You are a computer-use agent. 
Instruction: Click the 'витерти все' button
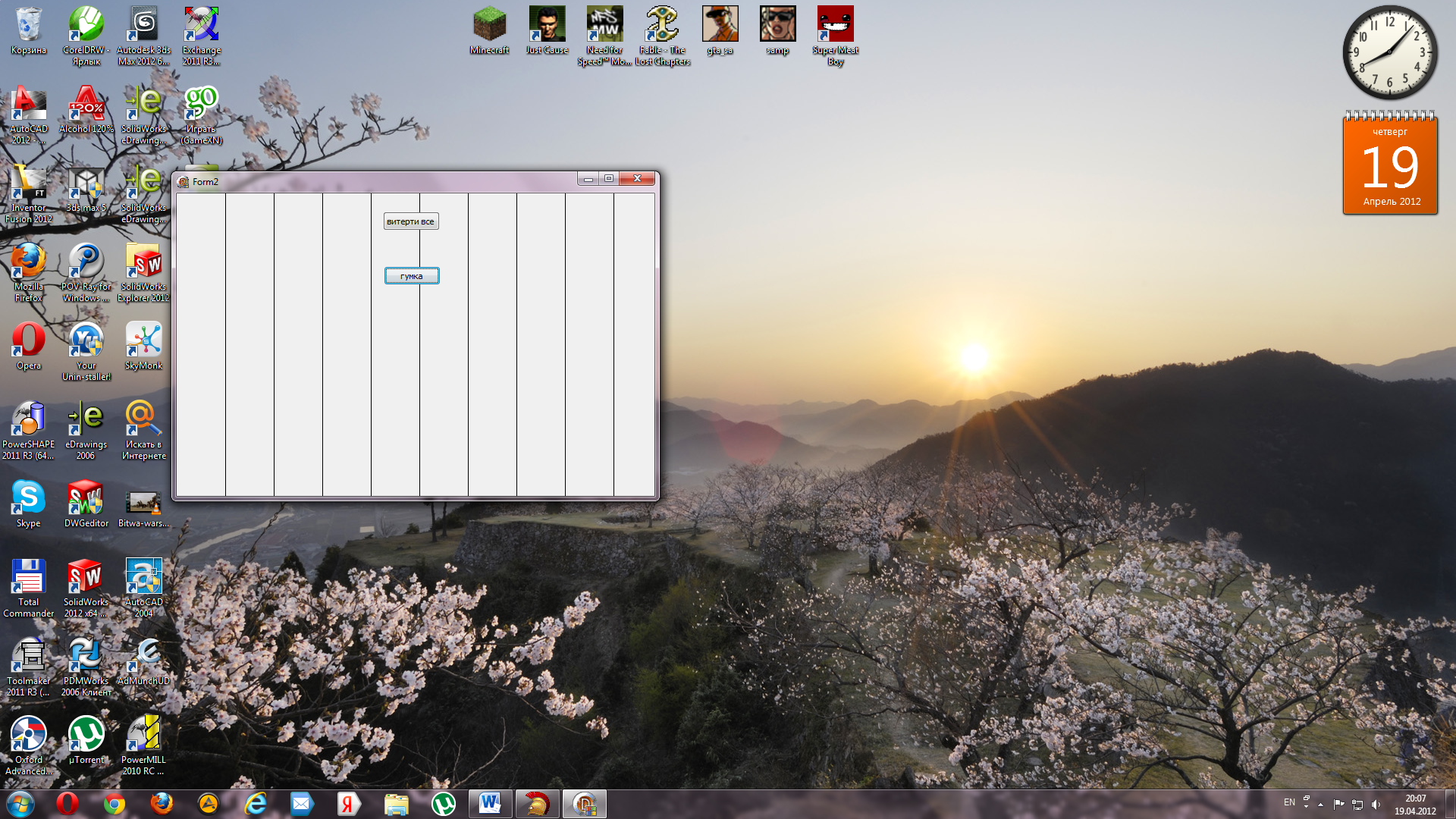pyautogui.click(x=410, y=221)
